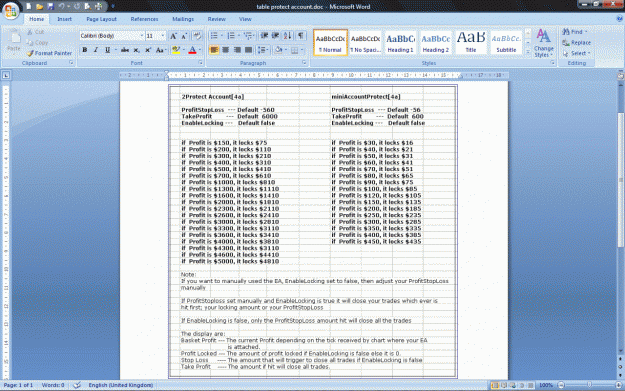Toggle Align Text Right
This screenshot has height=391, width=625.
click(x=237, y=50)
